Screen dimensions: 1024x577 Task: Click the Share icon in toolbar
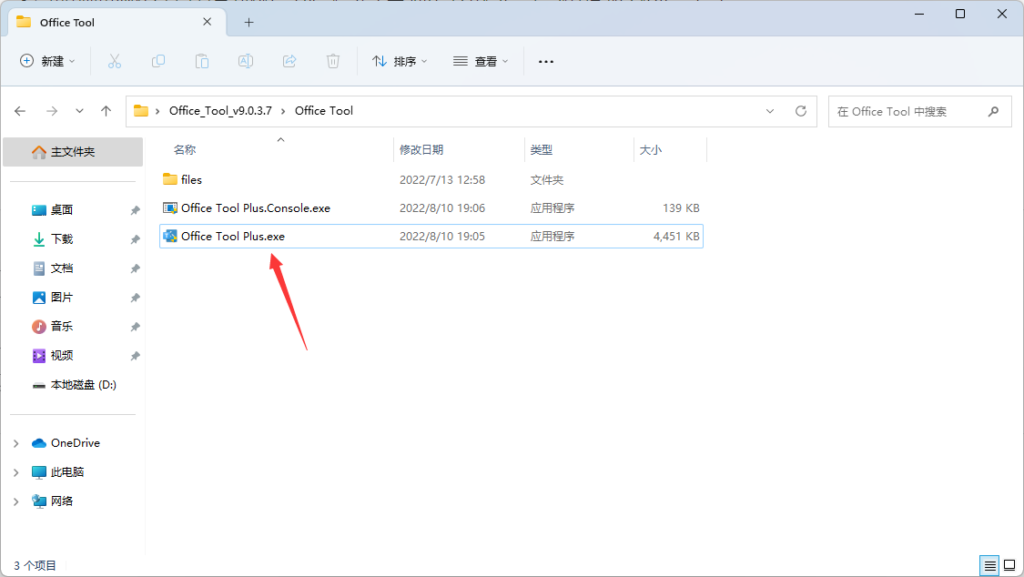click(289, 61)
